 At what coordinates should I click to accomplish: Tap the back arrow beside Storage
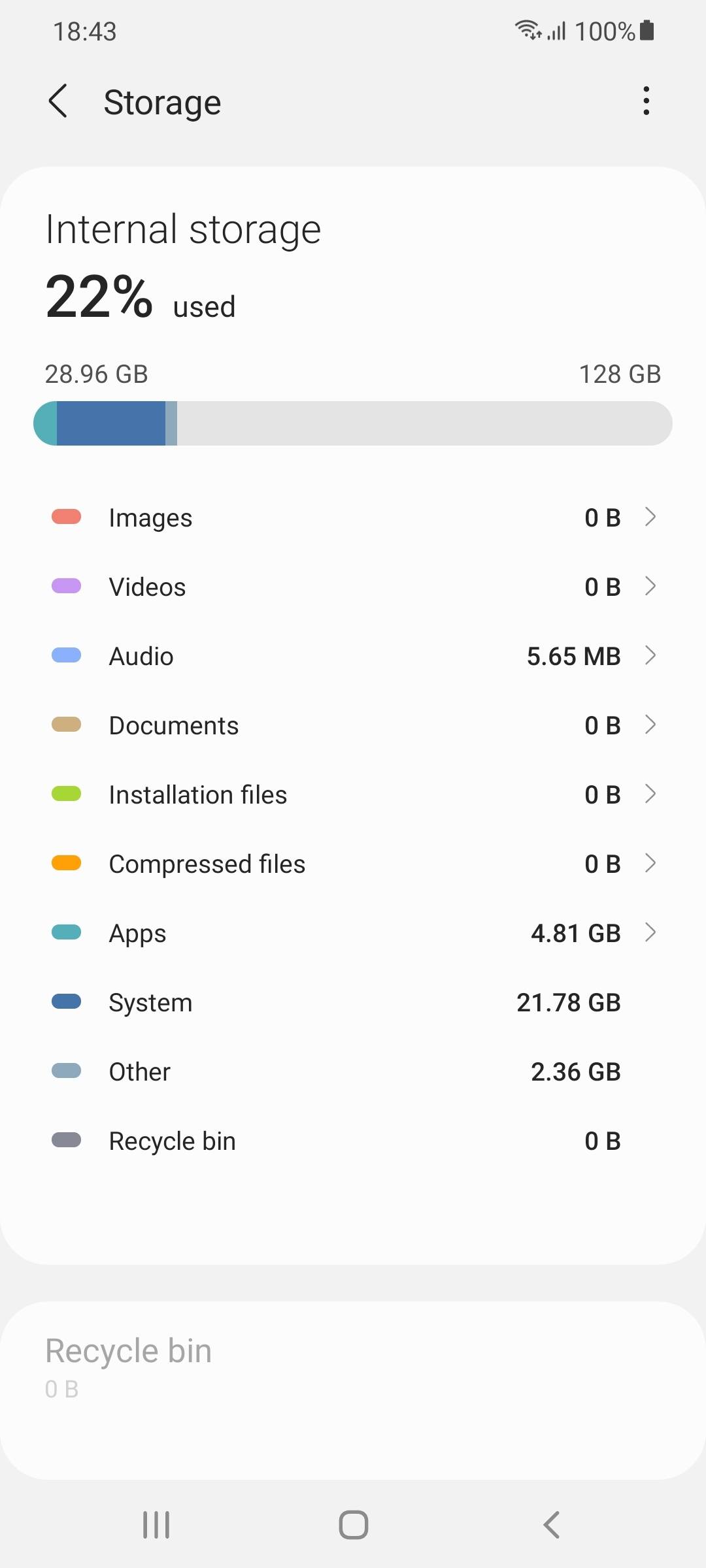(x=58, y=101)
